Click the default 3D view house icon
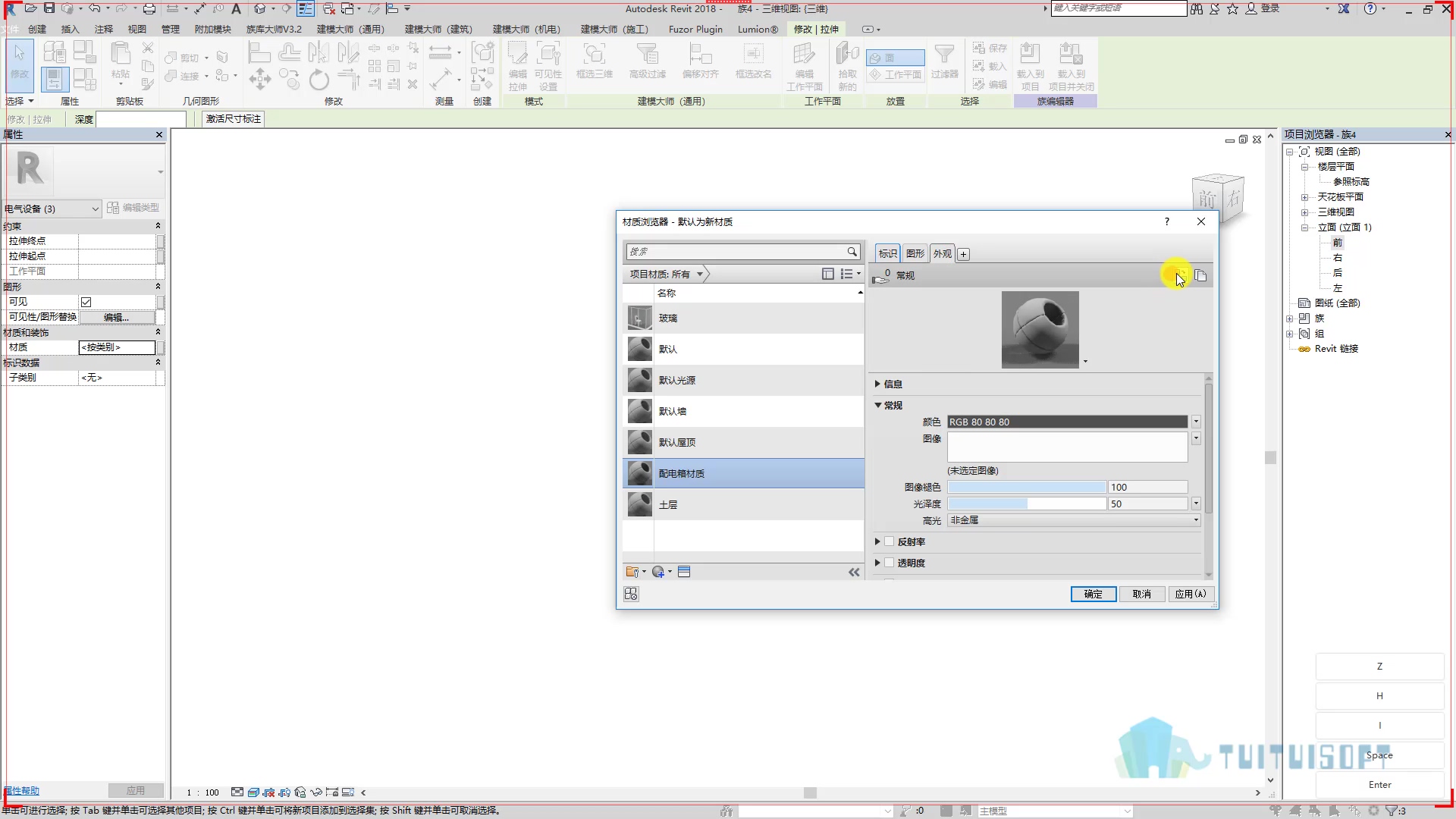Image resolution: width=1456 pixels, height=819 pixels. click(x=260, y=8)
